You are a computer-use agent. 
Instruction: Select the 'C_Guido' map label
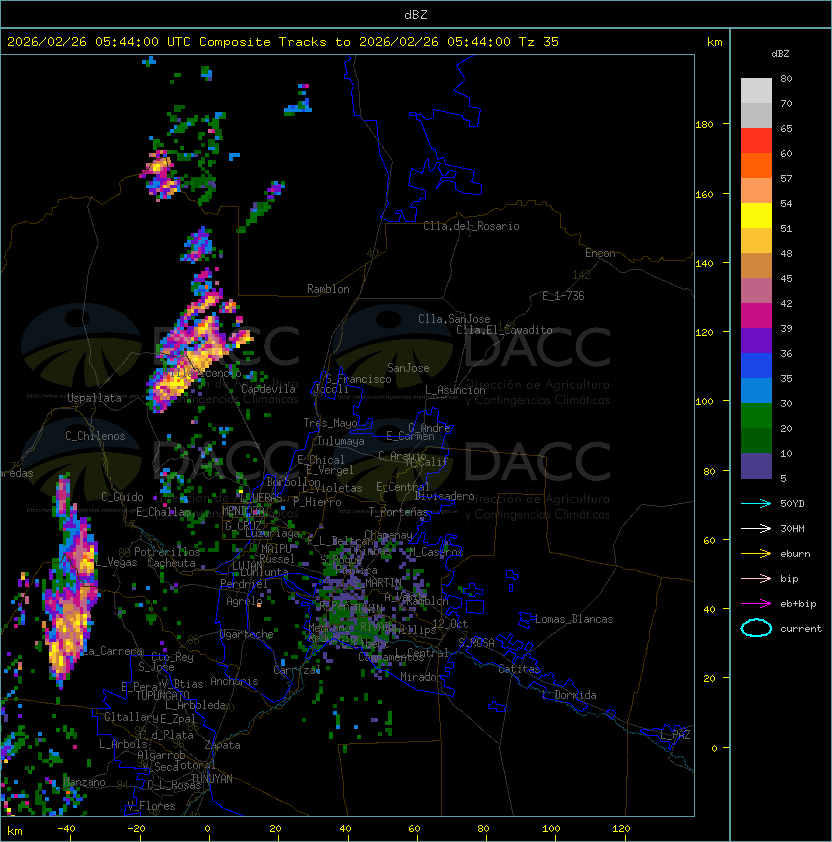122,497
